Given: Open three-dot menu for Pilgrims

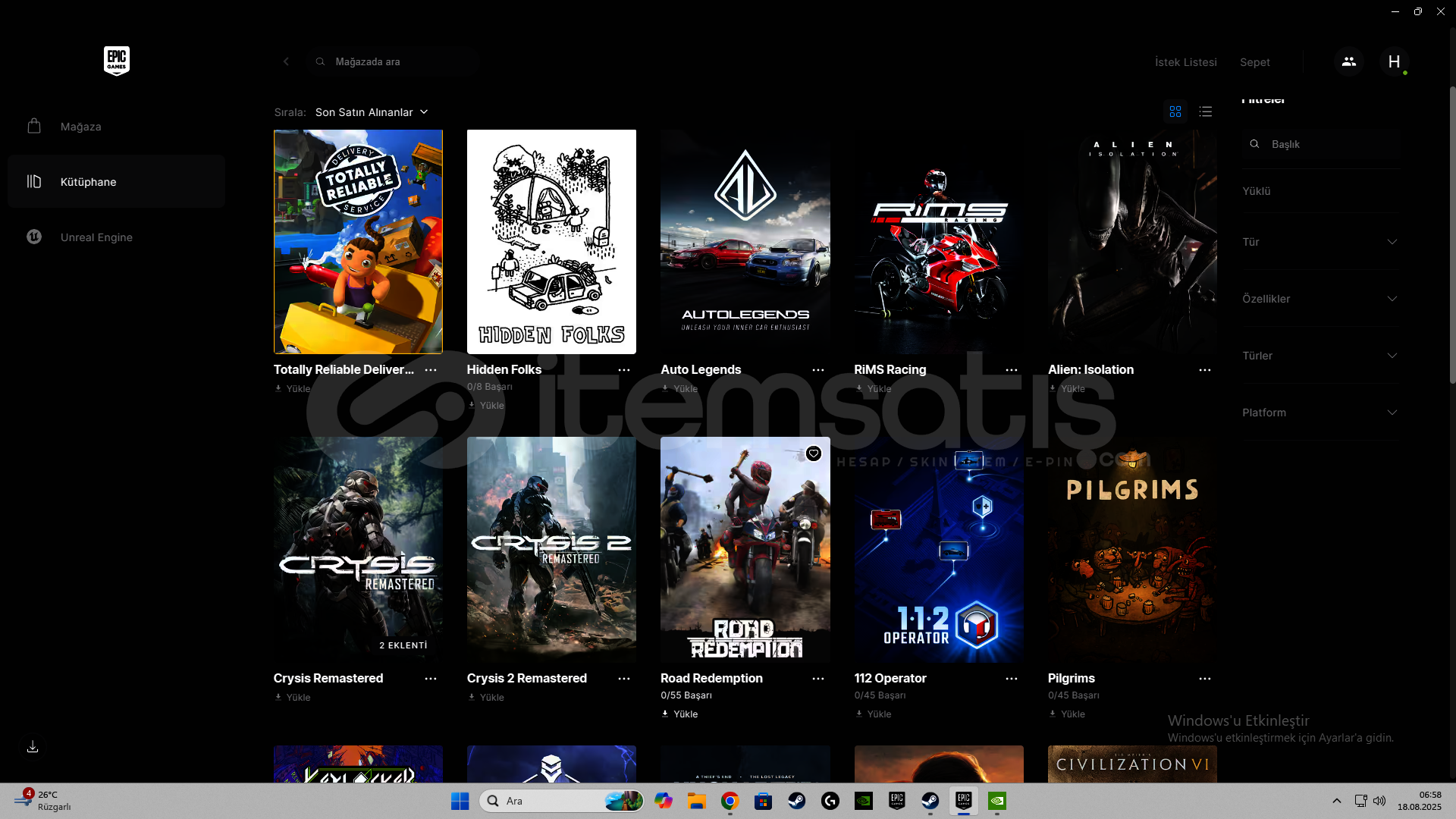Looking at the screenshot, I should coord(1205,679).
